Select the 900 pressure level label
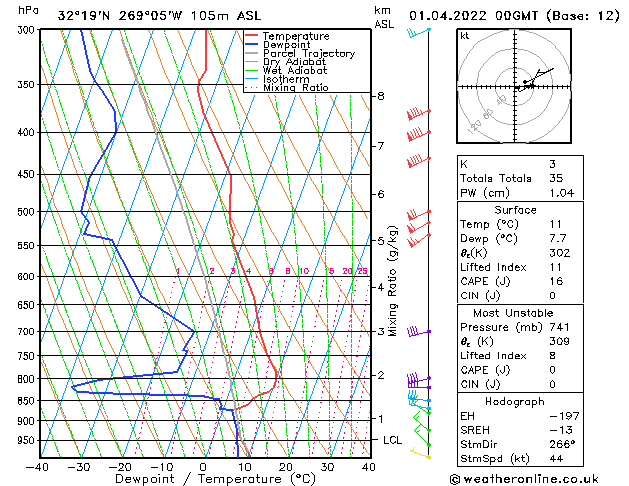The height and width of the screenshot is (486, 629). coord(28,421)
